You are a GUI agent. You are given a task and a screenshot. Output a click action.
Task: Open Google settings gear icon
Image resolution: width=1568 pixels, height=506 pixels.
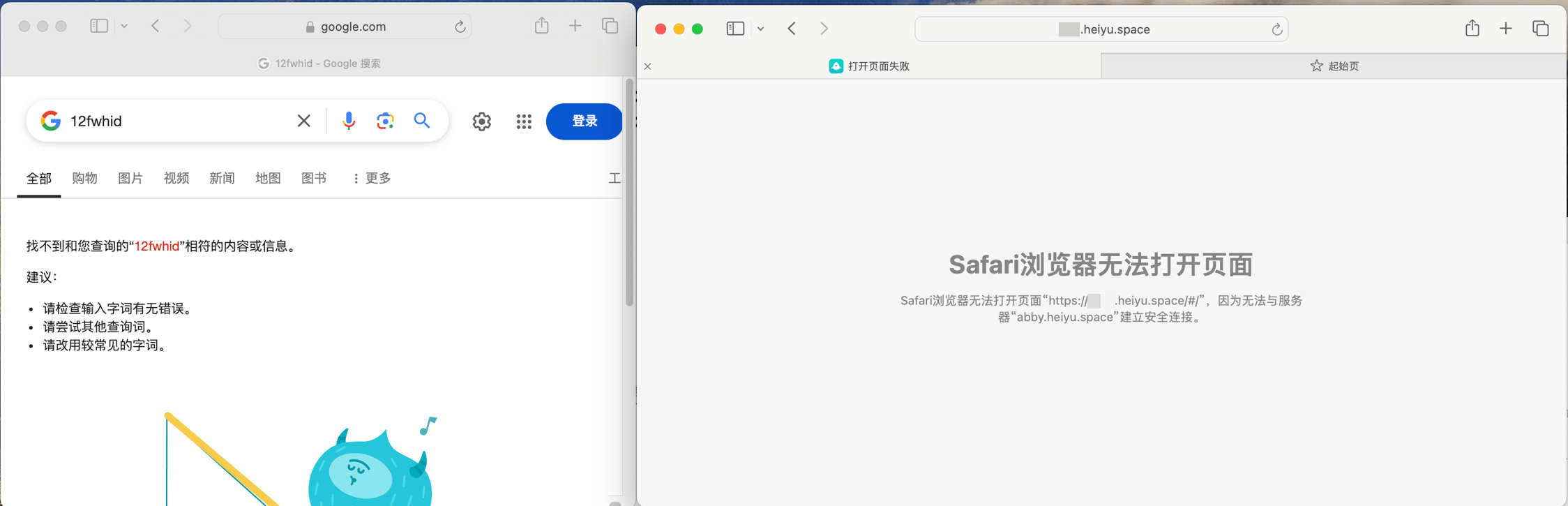(481, 121)
